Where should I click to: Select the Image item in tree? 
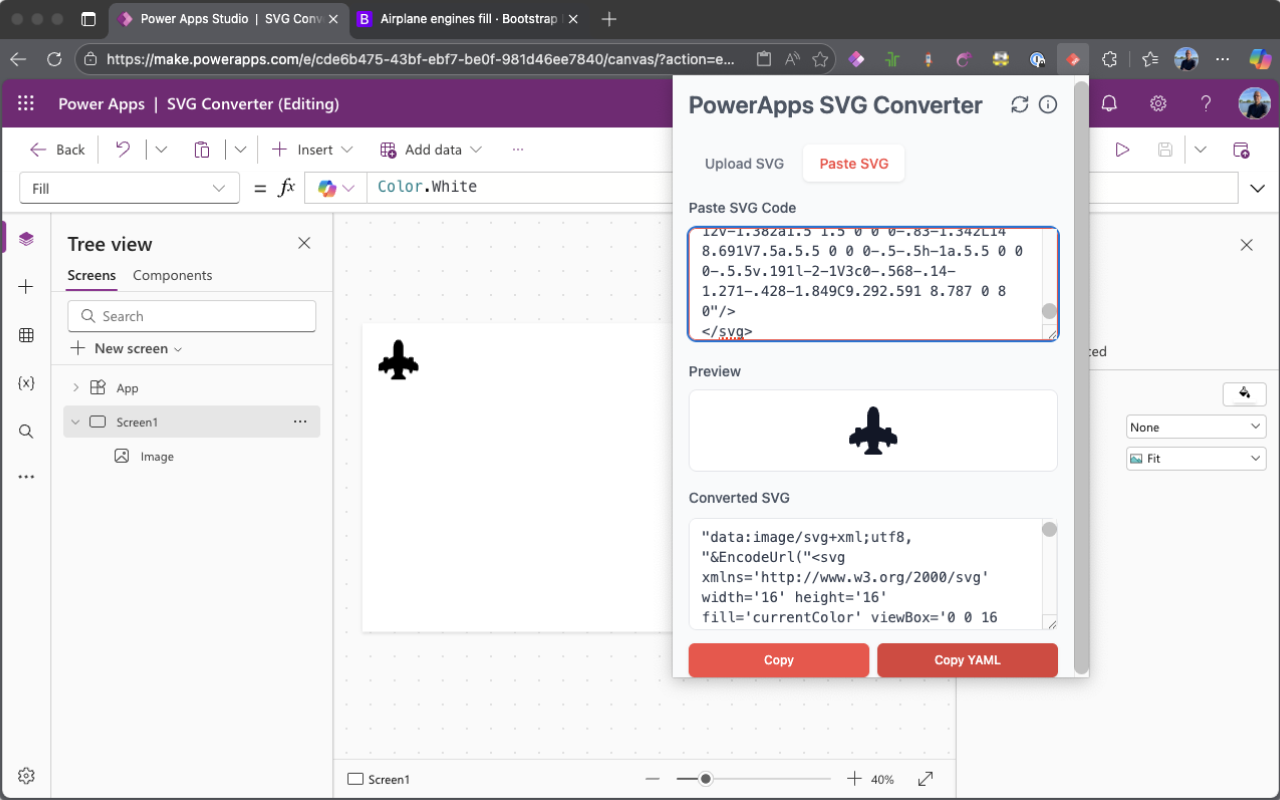click(x=157, y=456)
